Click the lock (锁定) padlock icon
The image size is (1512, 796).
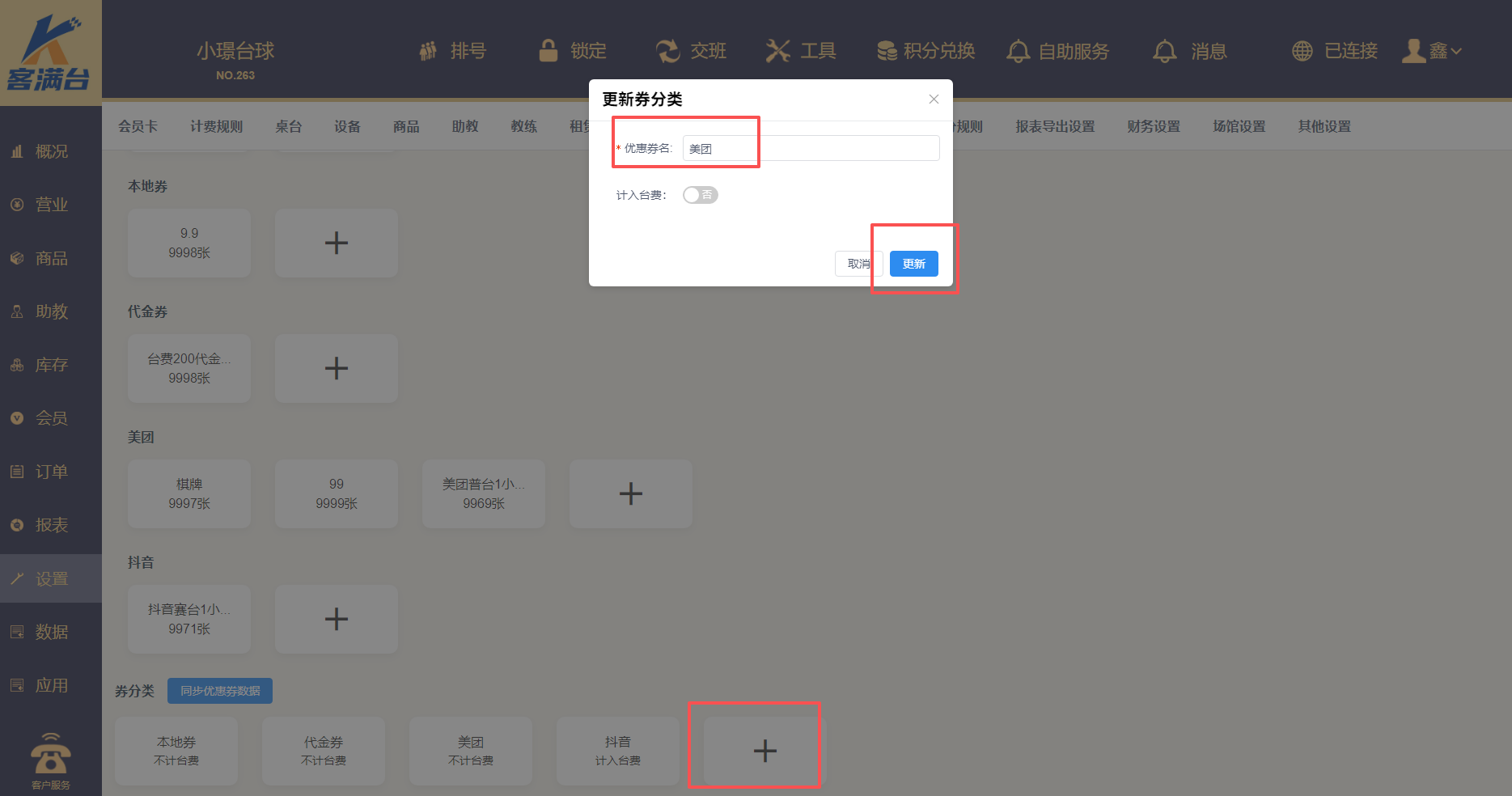[x=548, y=51]
